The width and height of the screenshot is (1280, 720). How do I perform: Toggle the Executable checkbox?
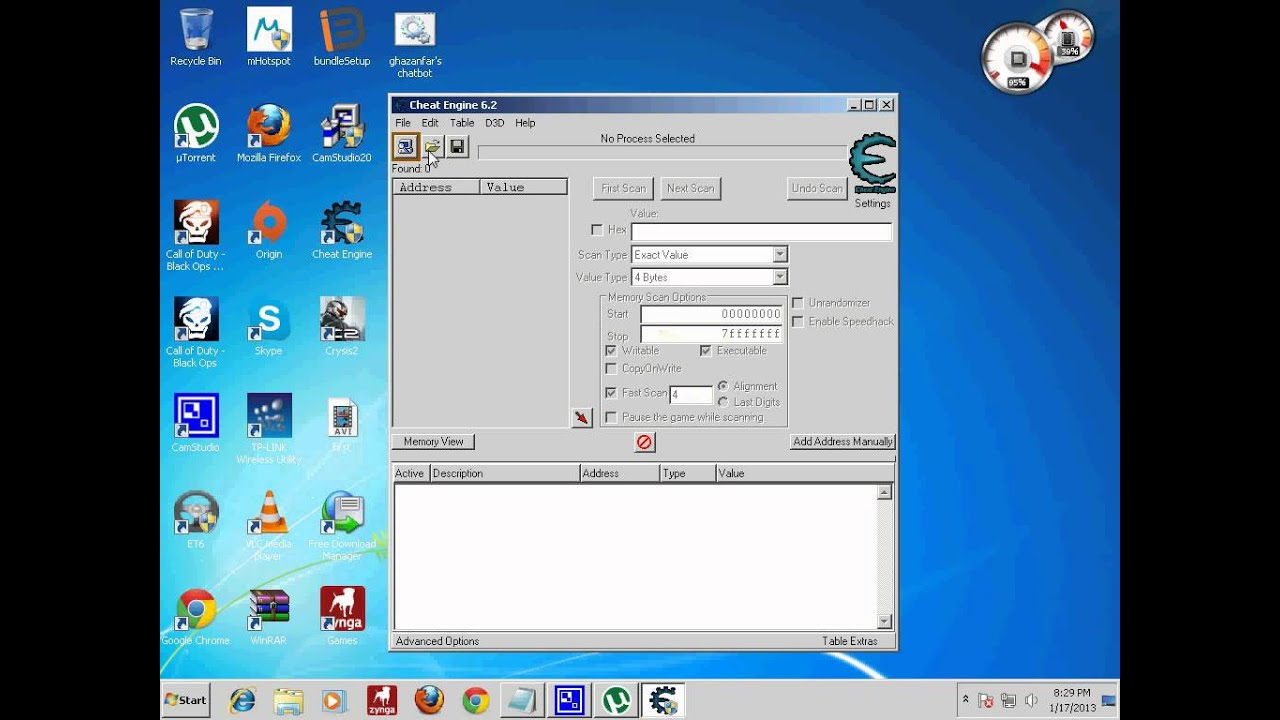(705, 351)
